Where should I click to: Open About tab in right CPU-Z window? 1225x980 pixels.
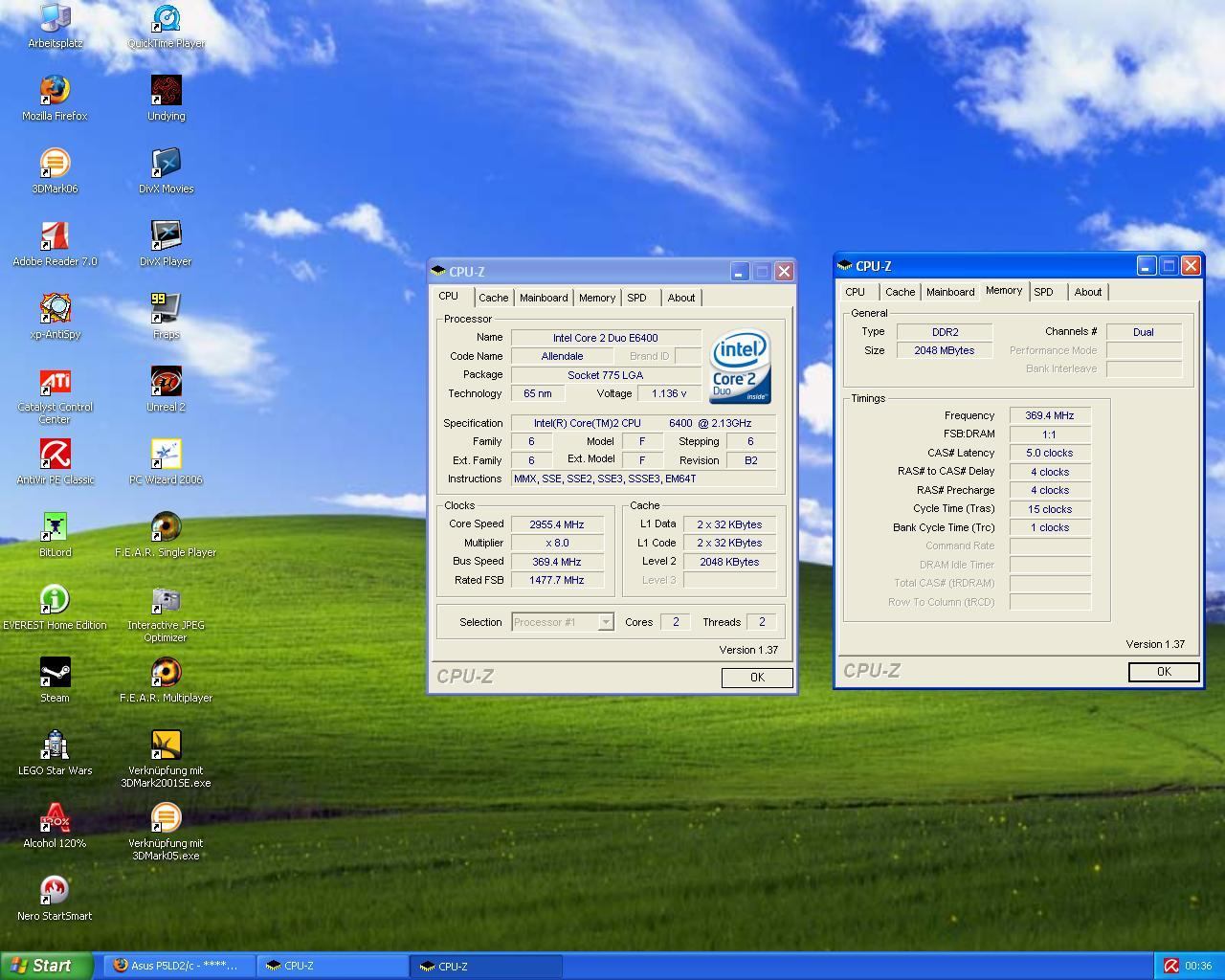(1088, 292)
